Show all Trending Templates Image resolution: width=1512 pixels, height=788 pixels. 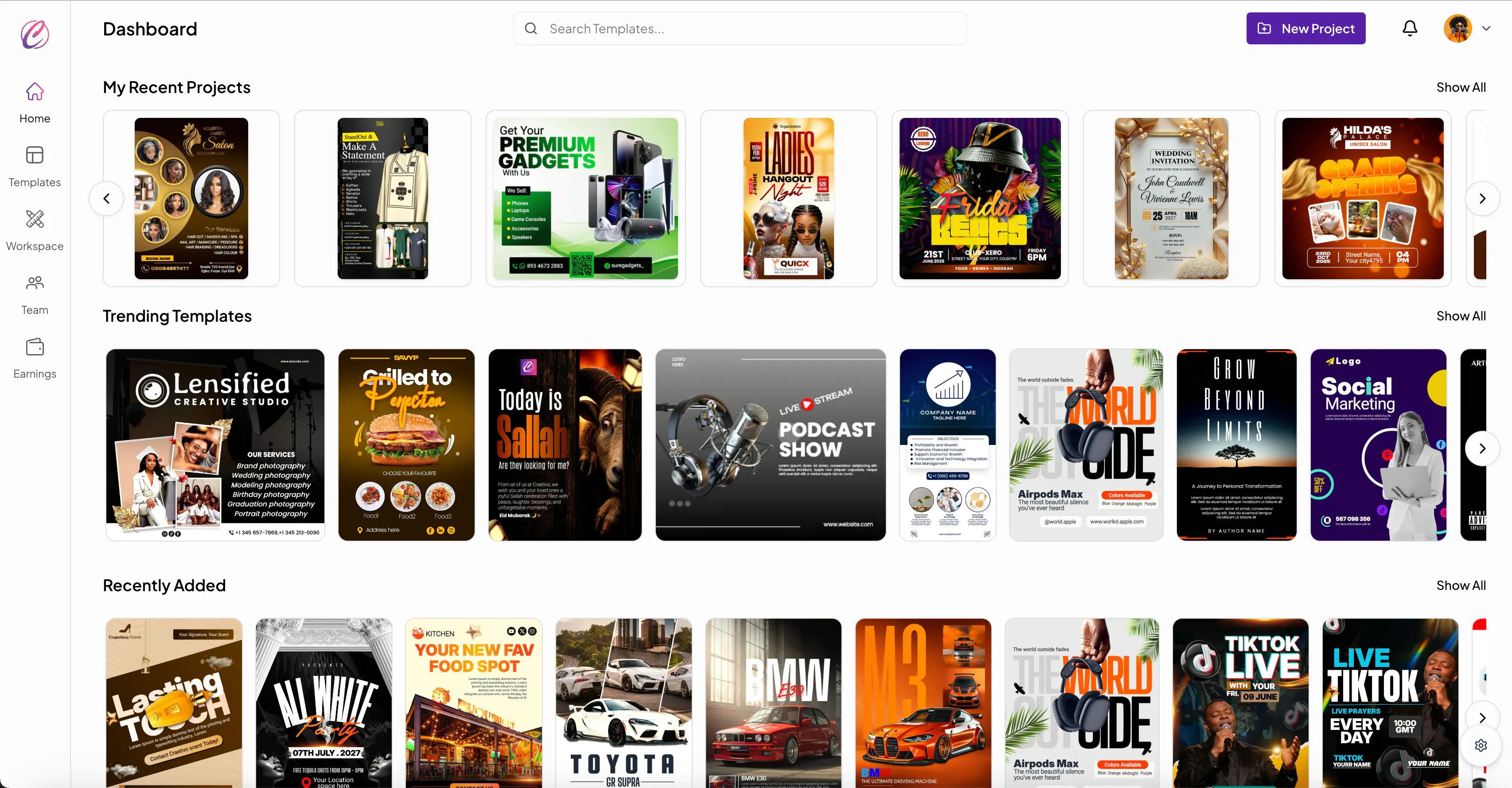pyautogui.click(x=1460, y=316)
